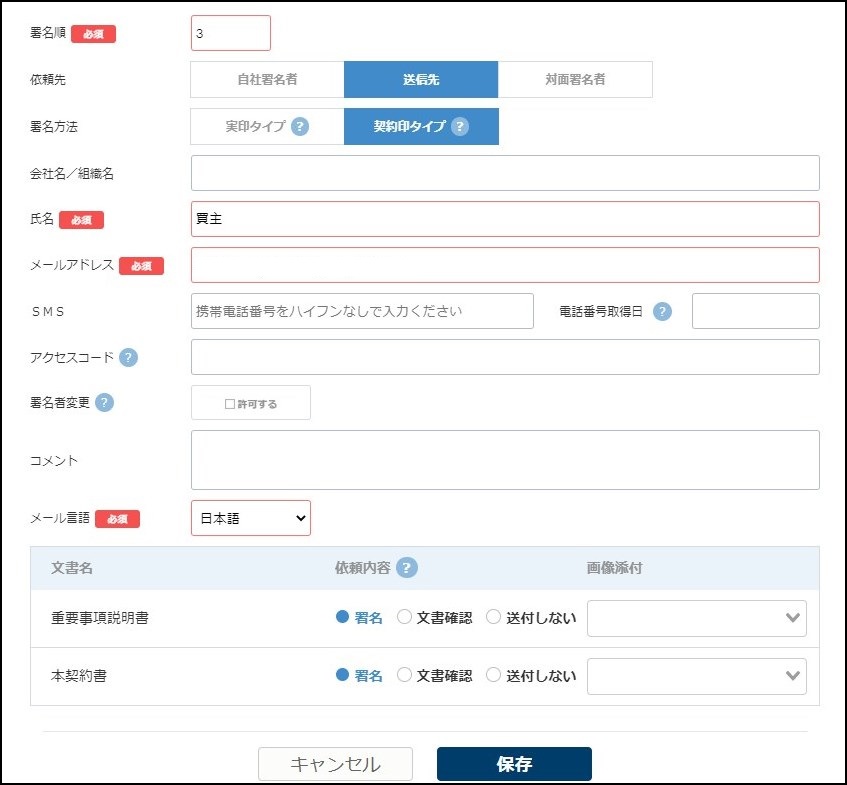Show help for 署名者変更
Screen dimensions: 847x785
[105, 402]
